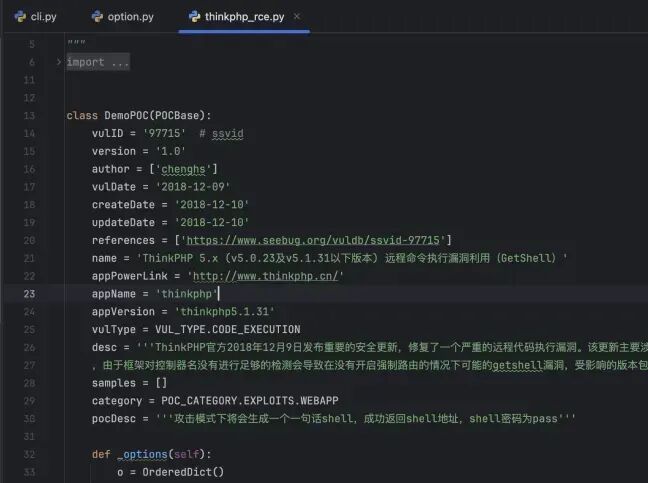The height and width of the screenshot is (483, 648).
Task: Click line number 32 in the gutter
Action: coord(29,454)
